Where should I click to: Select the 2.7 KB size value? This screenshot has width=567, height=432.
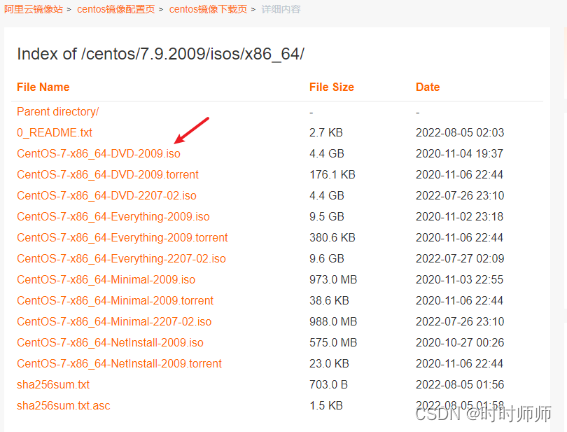[x=326, y=133]
